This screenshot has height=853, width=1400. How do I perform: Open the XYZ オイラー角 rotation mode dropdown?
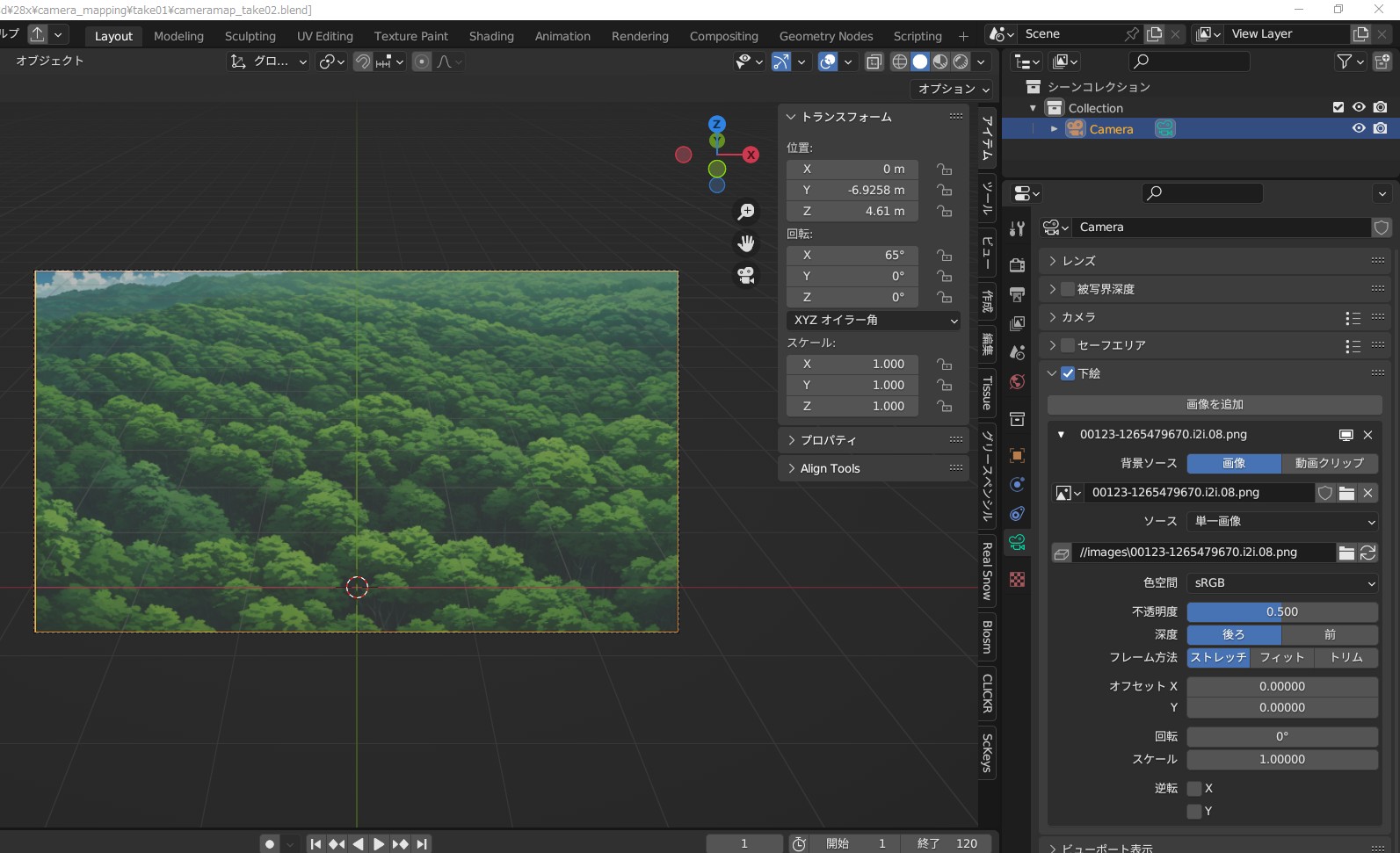tap(874, 321)
